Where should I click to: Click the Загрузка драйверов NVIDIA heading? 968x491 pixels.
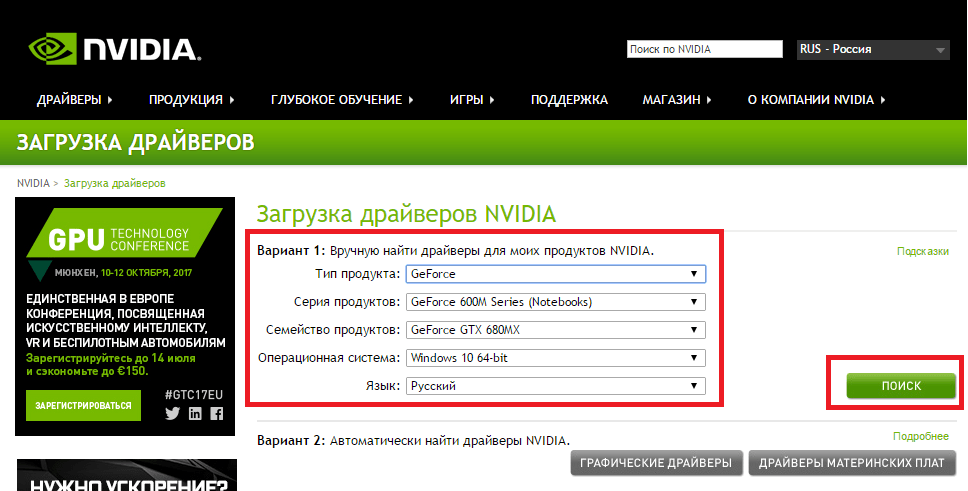tap(406, 214)
